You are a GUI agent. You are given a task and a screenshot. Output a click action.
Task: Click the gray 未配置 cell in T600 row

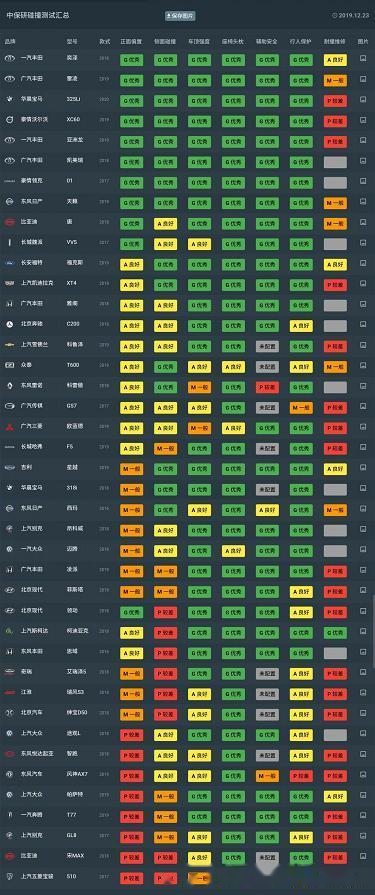point(267,366)
